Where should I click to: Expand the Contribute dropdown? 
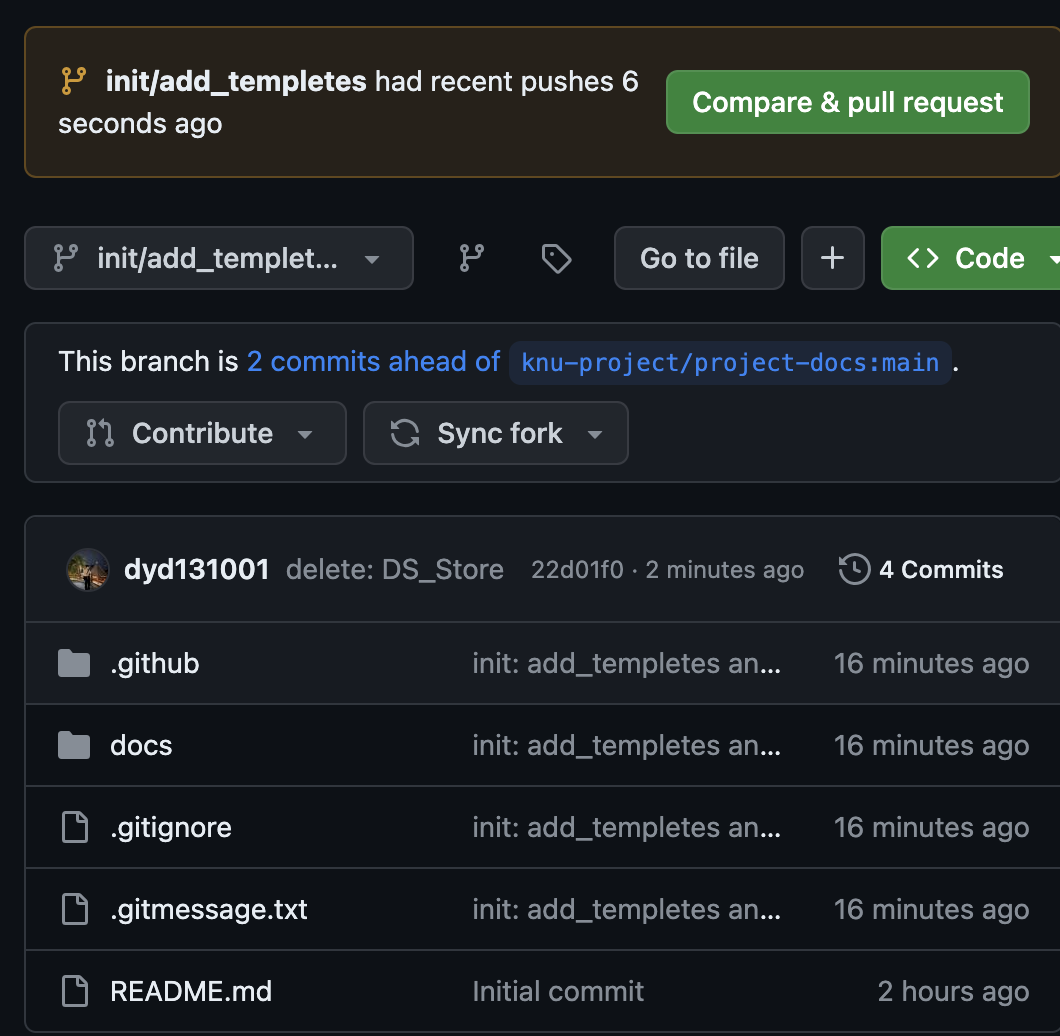202,433
